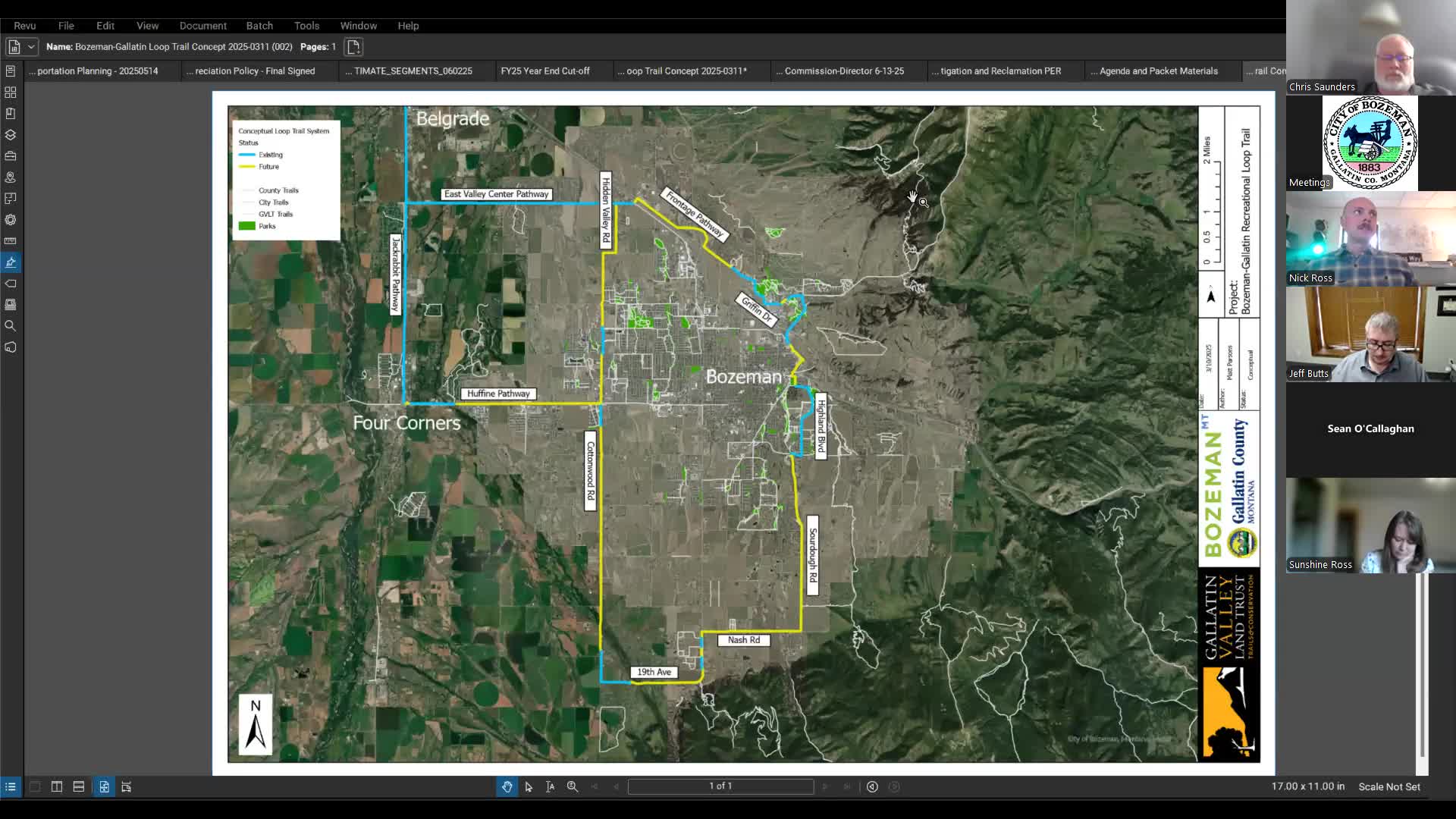Toggle the Markups List button
The width and height of the screenshot is (1456, 819).
(11, 786)
